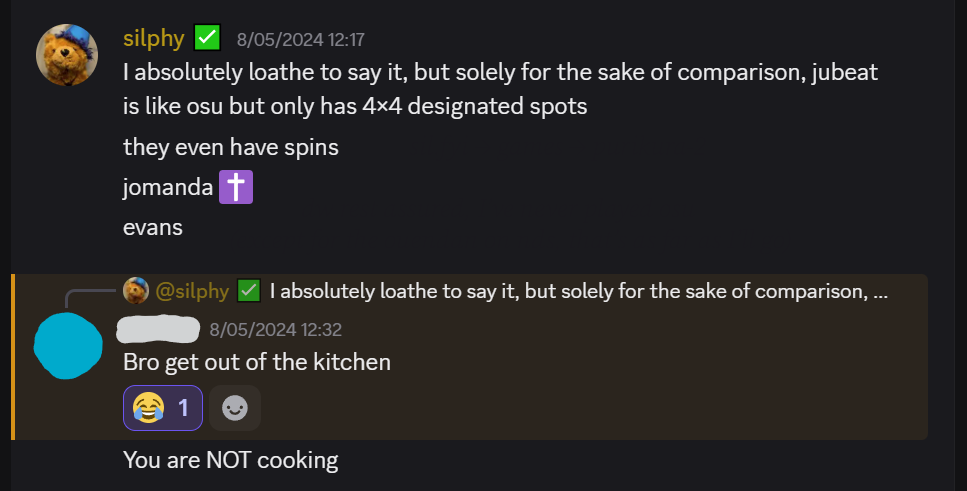Click the small silphy avatar in reply preview
This screenshot has height=491, width=967.
tap(136, 291)
